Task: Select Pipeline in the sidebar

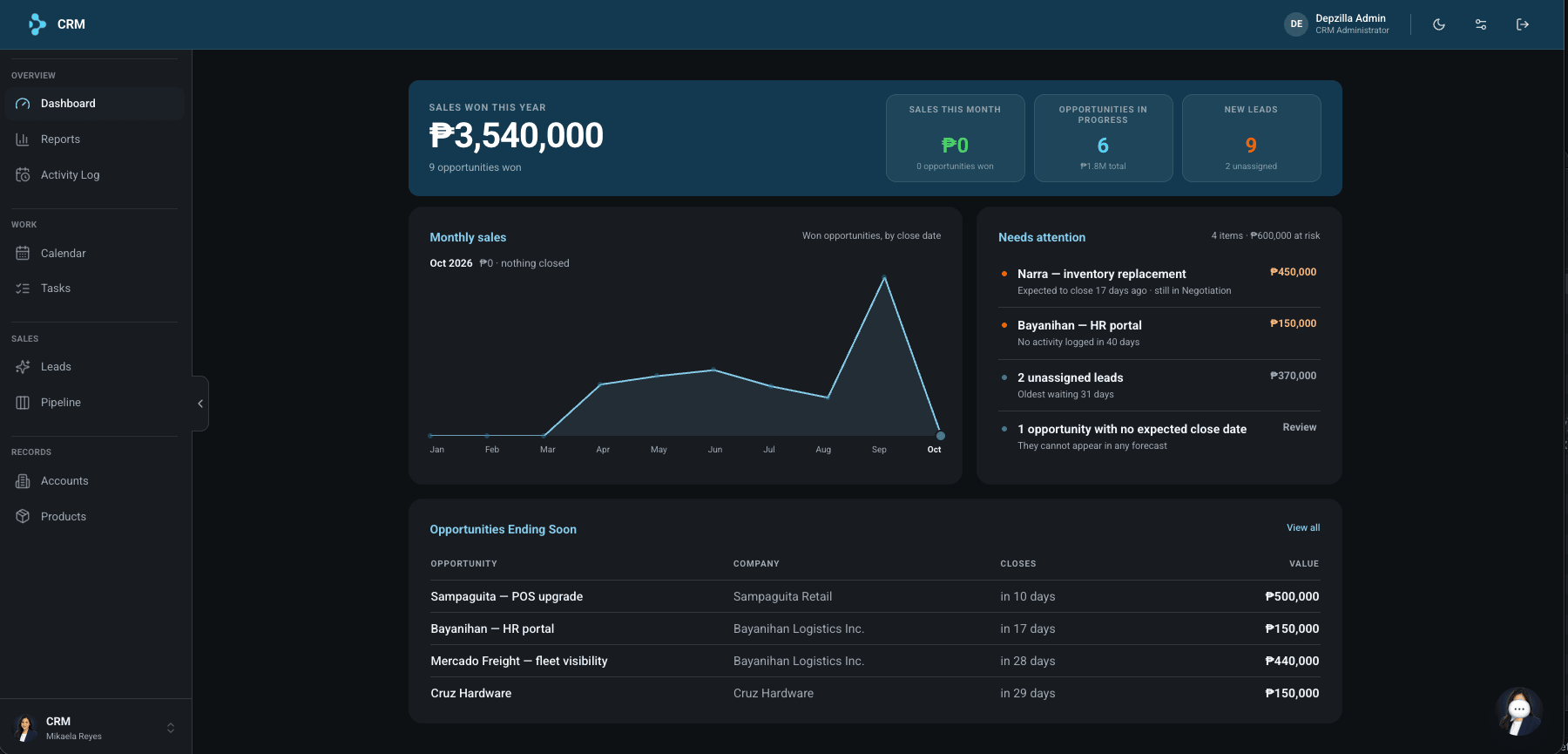Action: point(94,403)
